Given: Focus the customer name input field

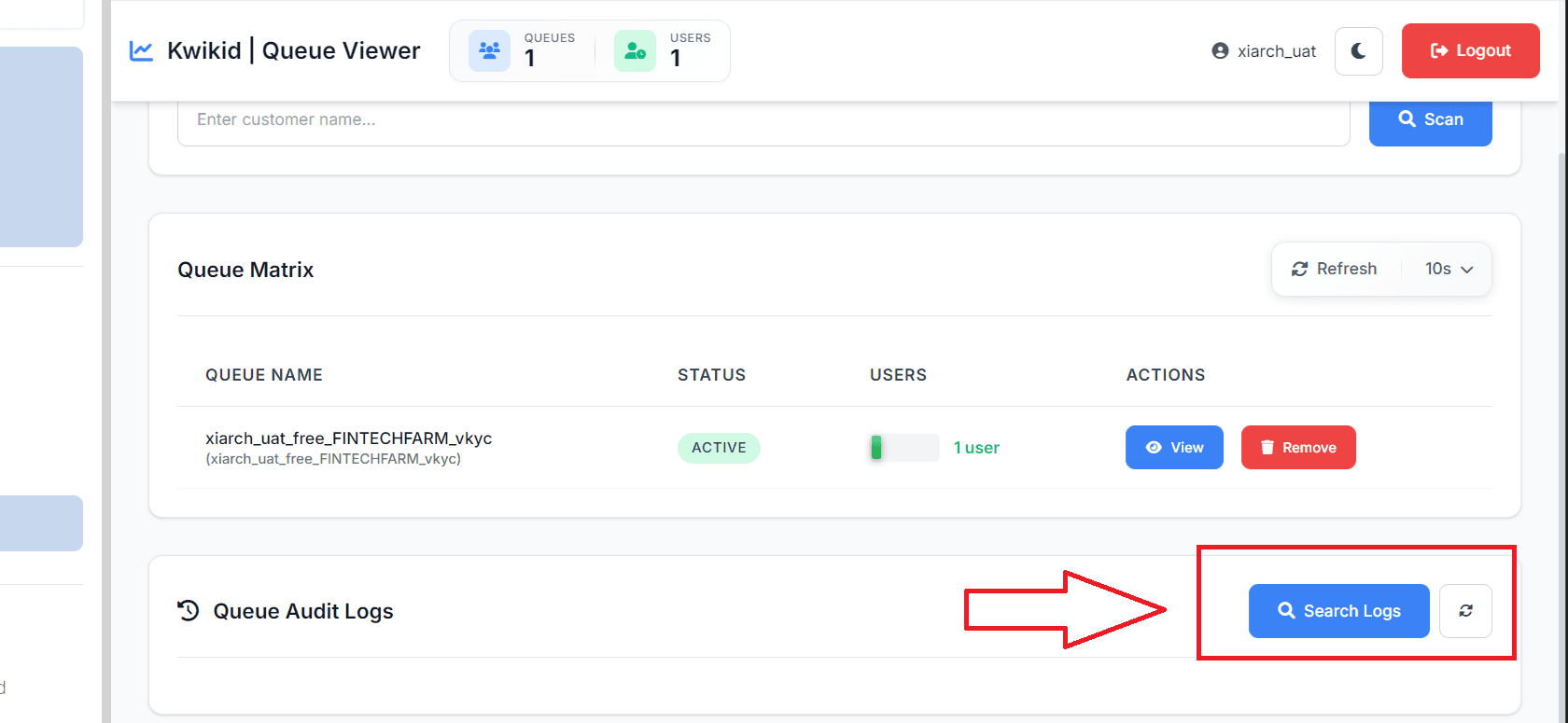Looking at the screenshot, I should click(763, 120).
